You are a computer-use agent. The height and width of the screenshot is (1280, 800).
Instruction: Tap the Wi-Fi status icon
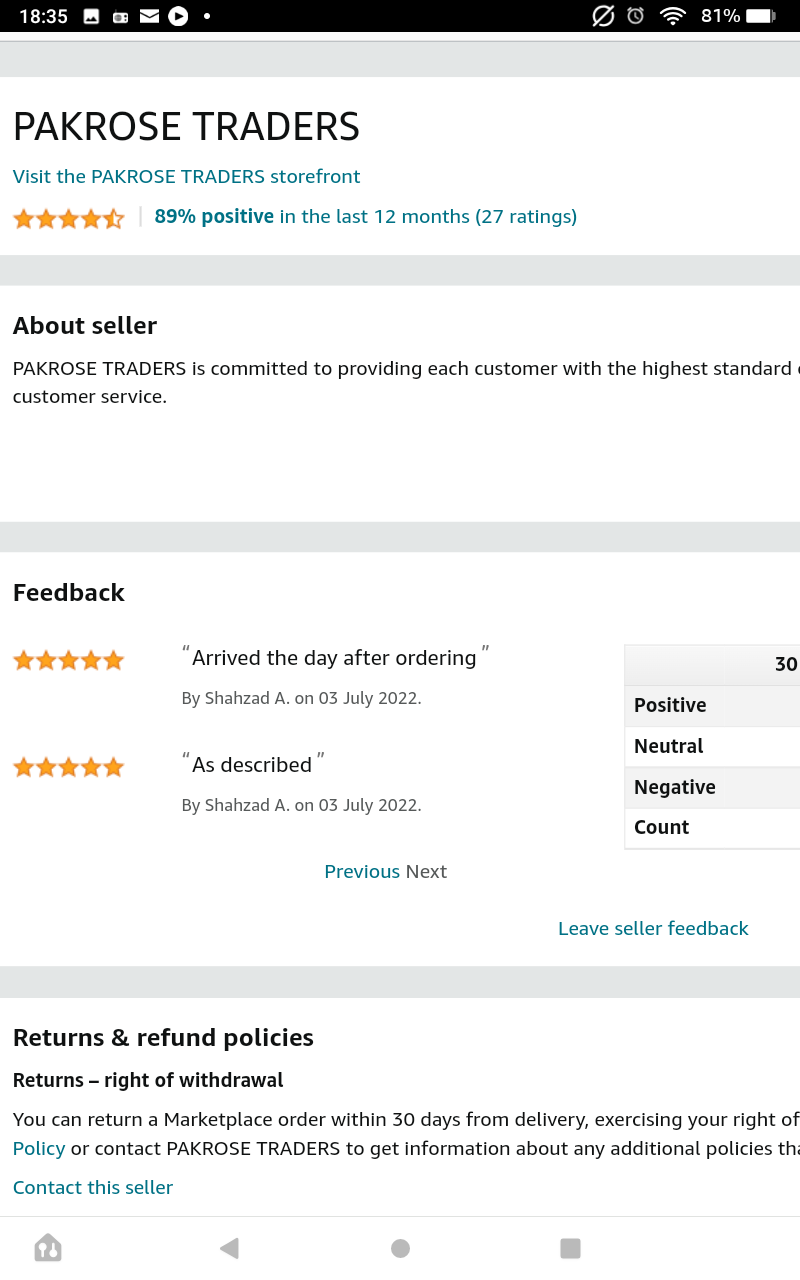tap(673, 16)
